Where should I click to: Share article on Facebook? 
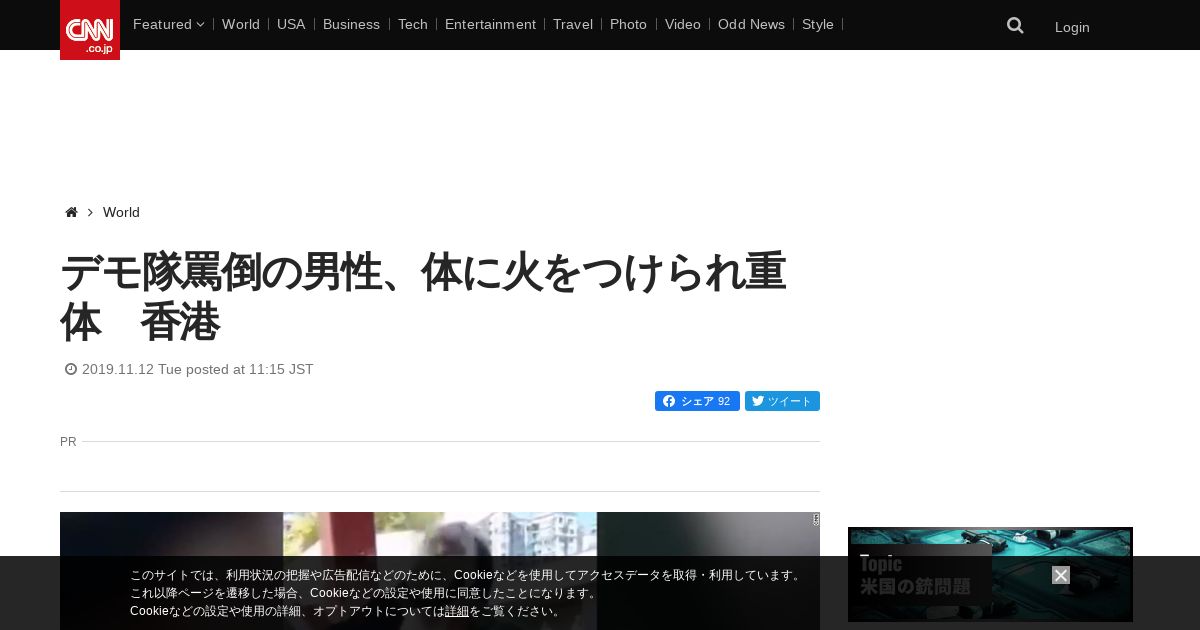697,401
